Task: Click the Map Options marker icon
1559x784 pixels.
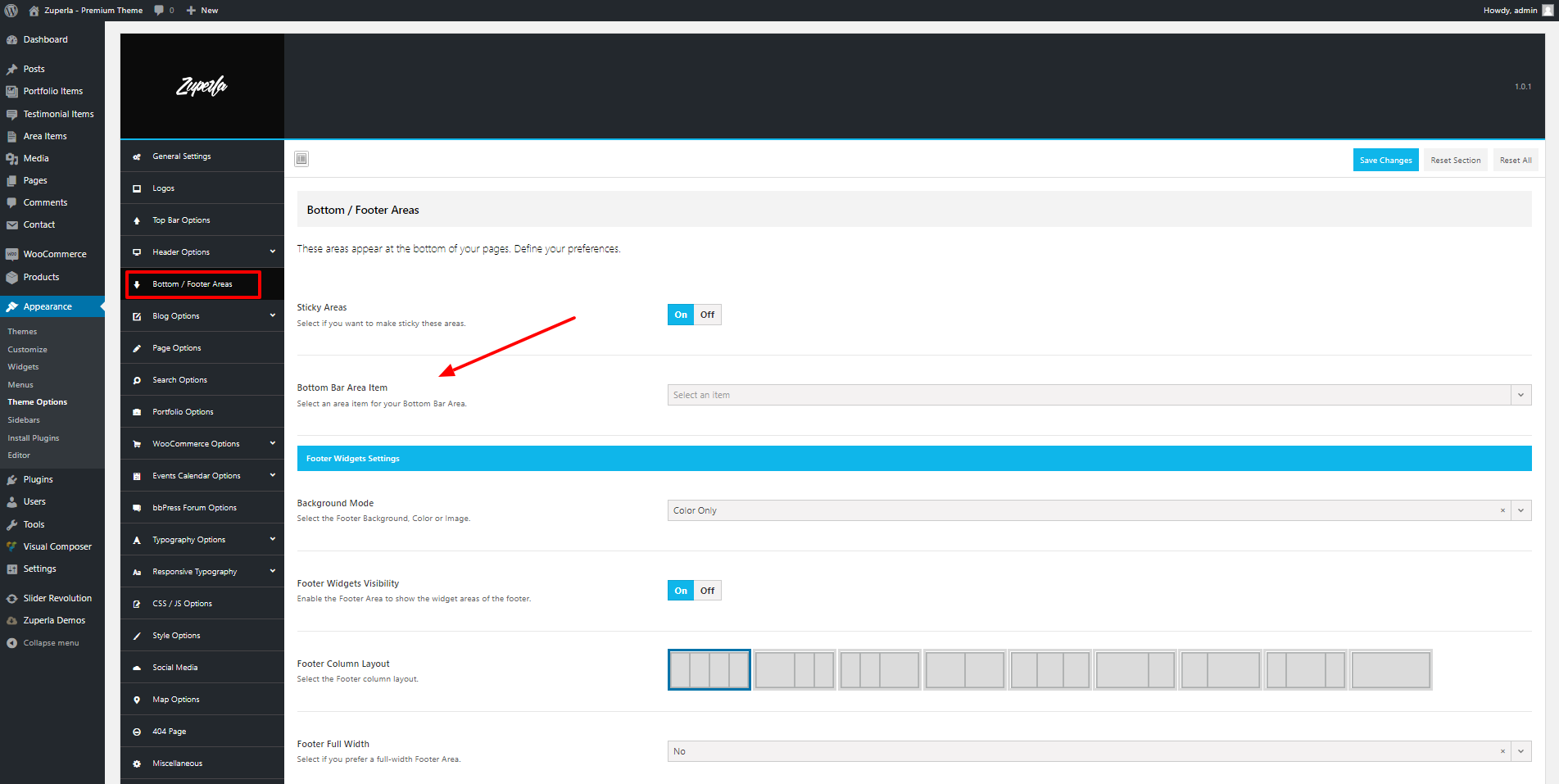Action: click(x=137, y=700)
